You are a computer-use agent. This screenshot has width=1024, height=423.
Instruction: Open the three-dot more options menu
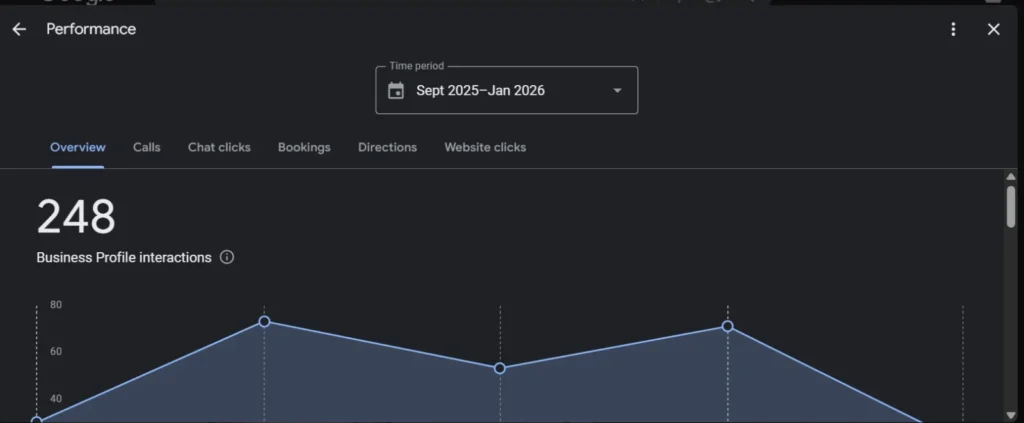coord(953,29)
